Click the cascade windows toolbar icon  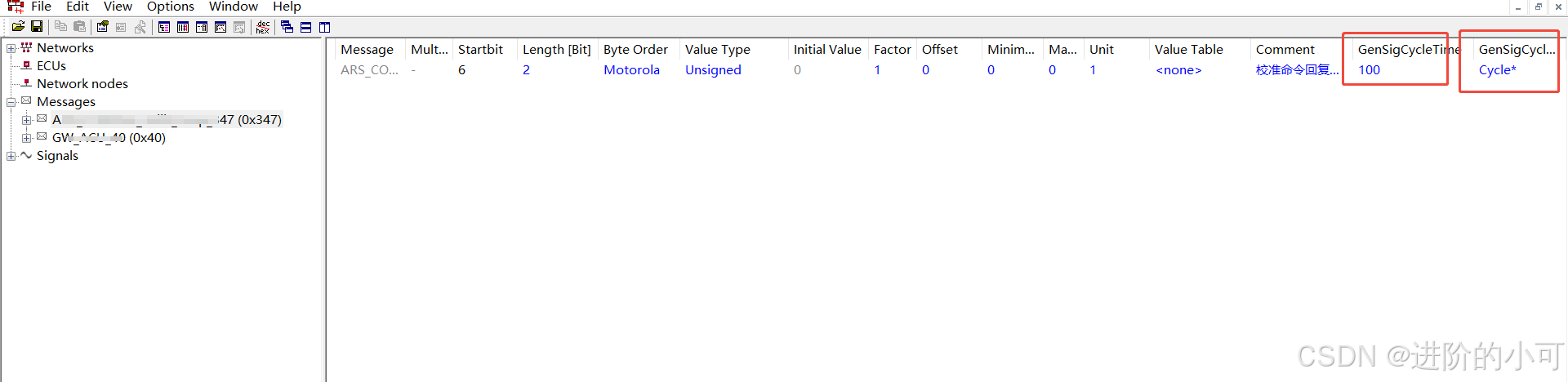287,27
